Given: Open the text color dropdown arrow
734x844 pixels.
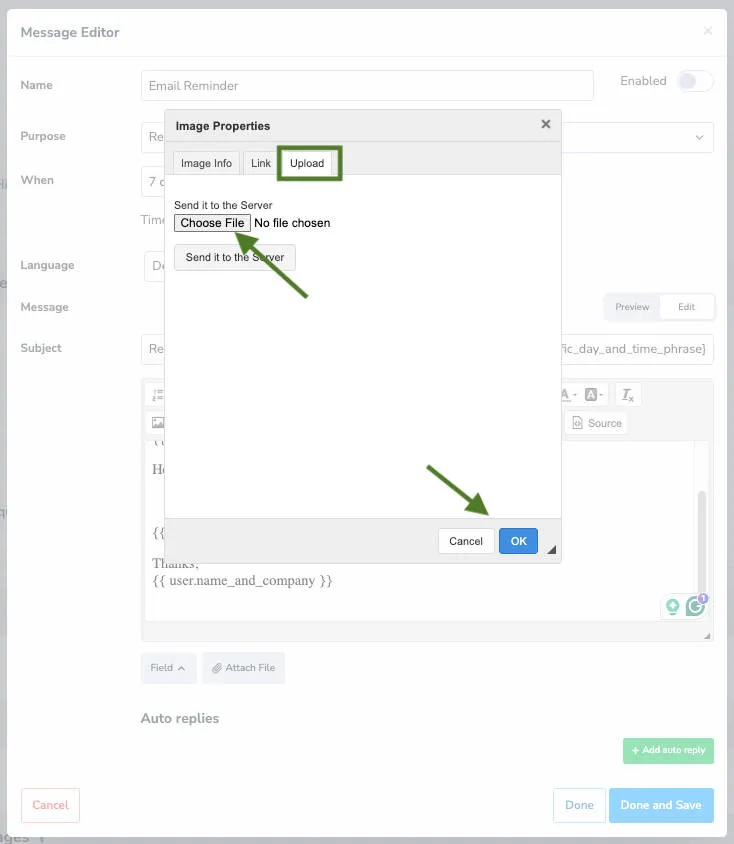Looking at the screenshot, I should pyautogui.click(x=576, y=394).
